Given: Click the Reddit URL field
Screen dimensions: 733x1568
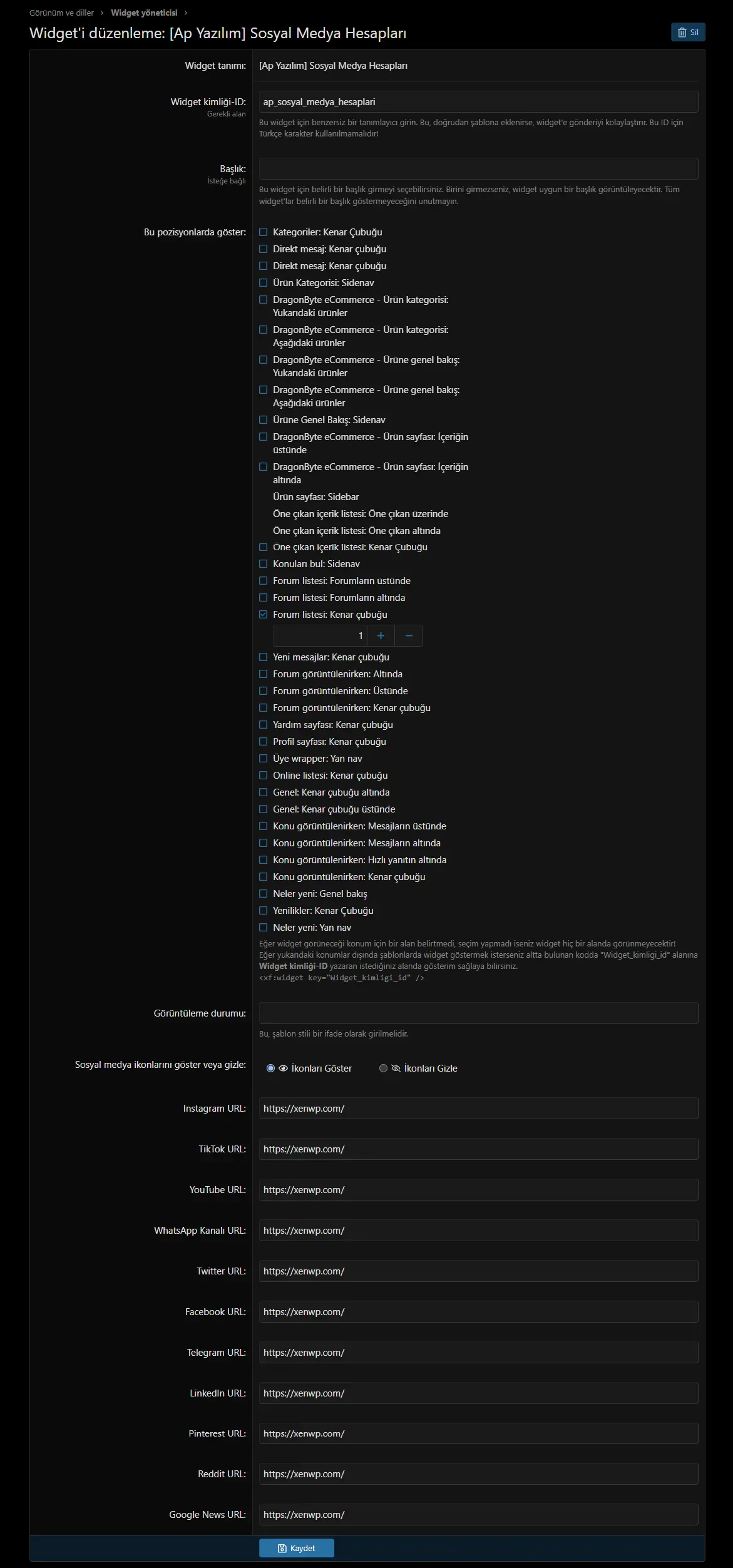Looking at the screenshot, I should click(478, 1474).
